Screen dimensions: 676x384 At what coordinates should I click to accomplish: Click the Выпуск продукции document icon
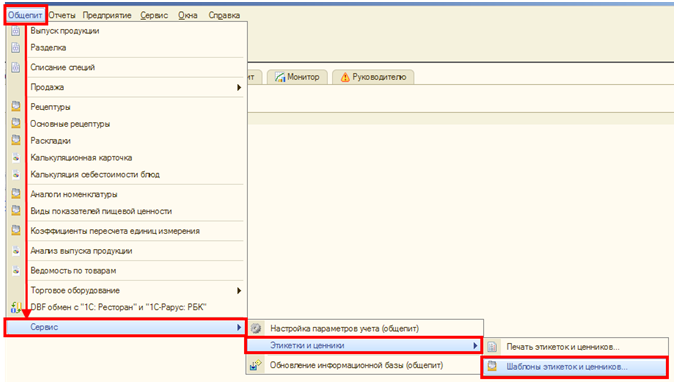click(16, 31)
